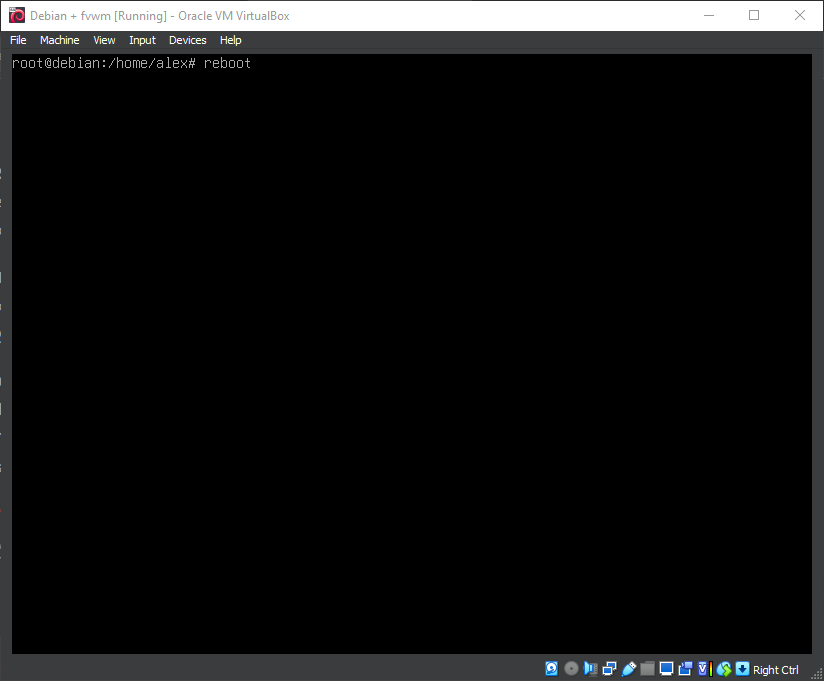Click the optical drives status icon
This screenshot has height=681, width=824.
coord(570,668)
